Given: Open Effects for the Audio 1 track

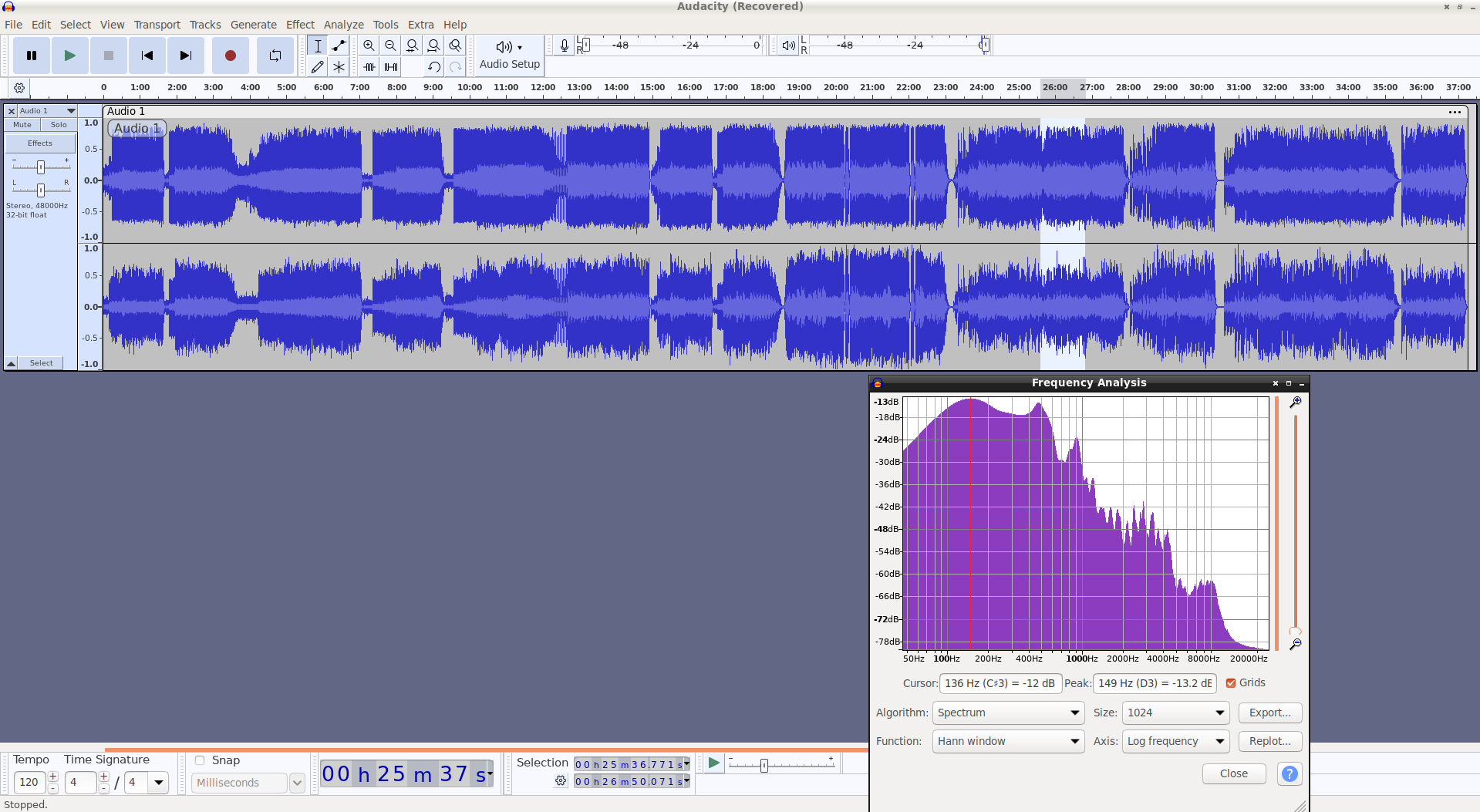Looking at the screenshot, I should (40, 143).
